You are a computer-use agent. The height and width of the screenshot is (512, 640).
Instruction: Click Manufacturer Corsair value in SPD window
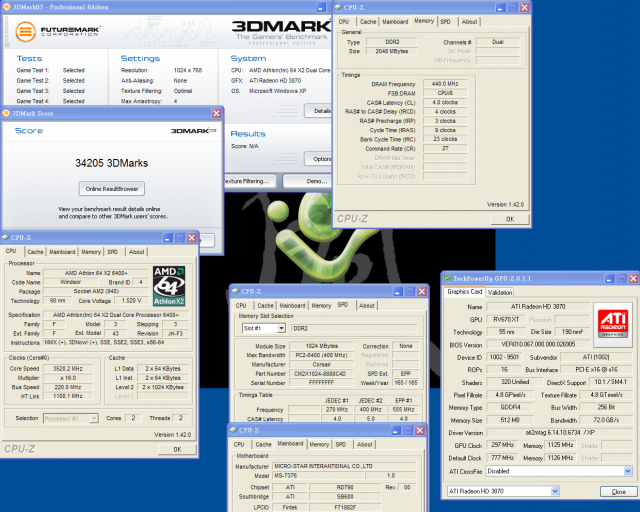320,364
